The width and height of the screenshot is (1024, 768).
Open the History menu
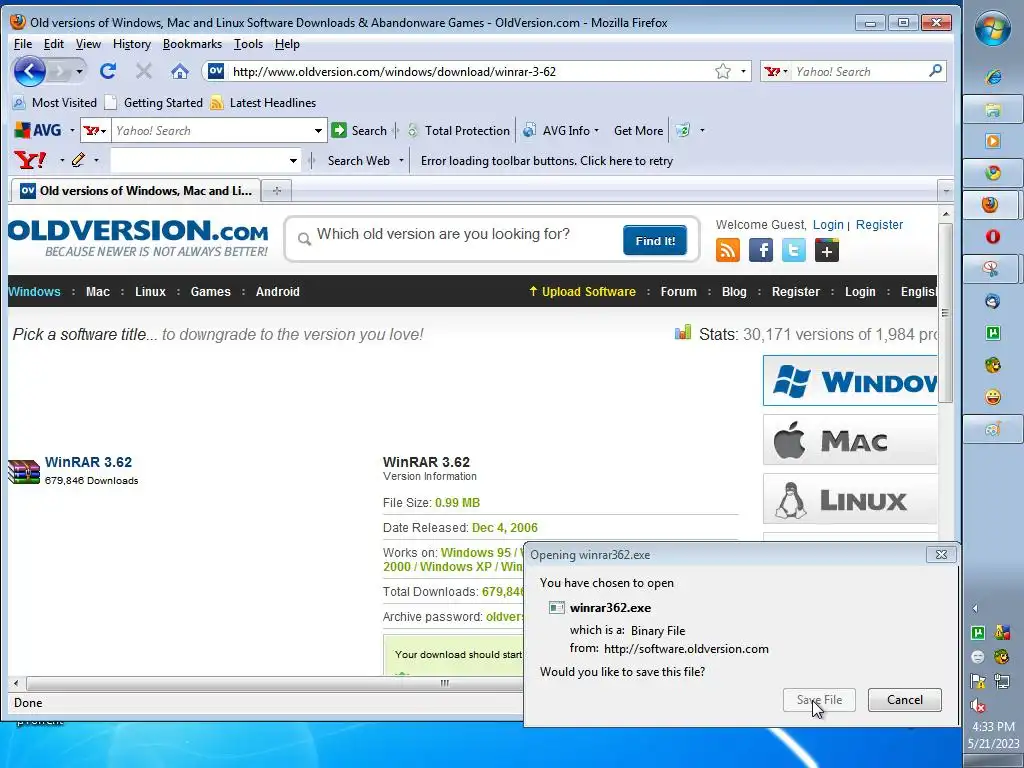point(132,44)
